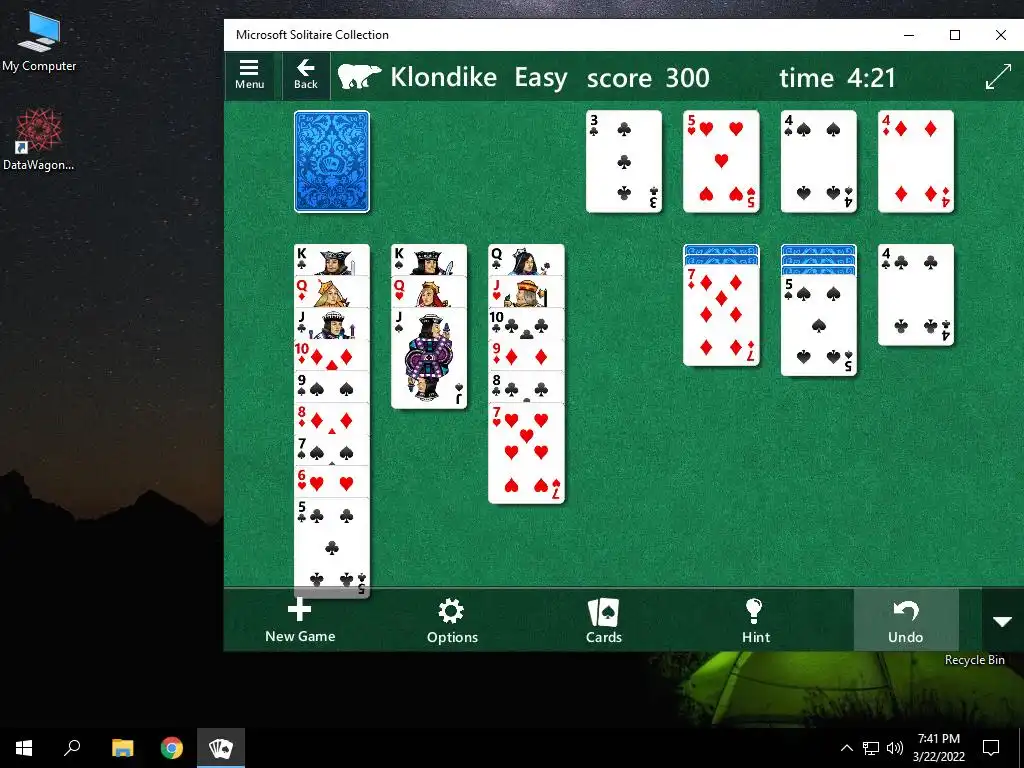Open the Windows Start menu
The image size is (1024, 768).
(24, 748)
